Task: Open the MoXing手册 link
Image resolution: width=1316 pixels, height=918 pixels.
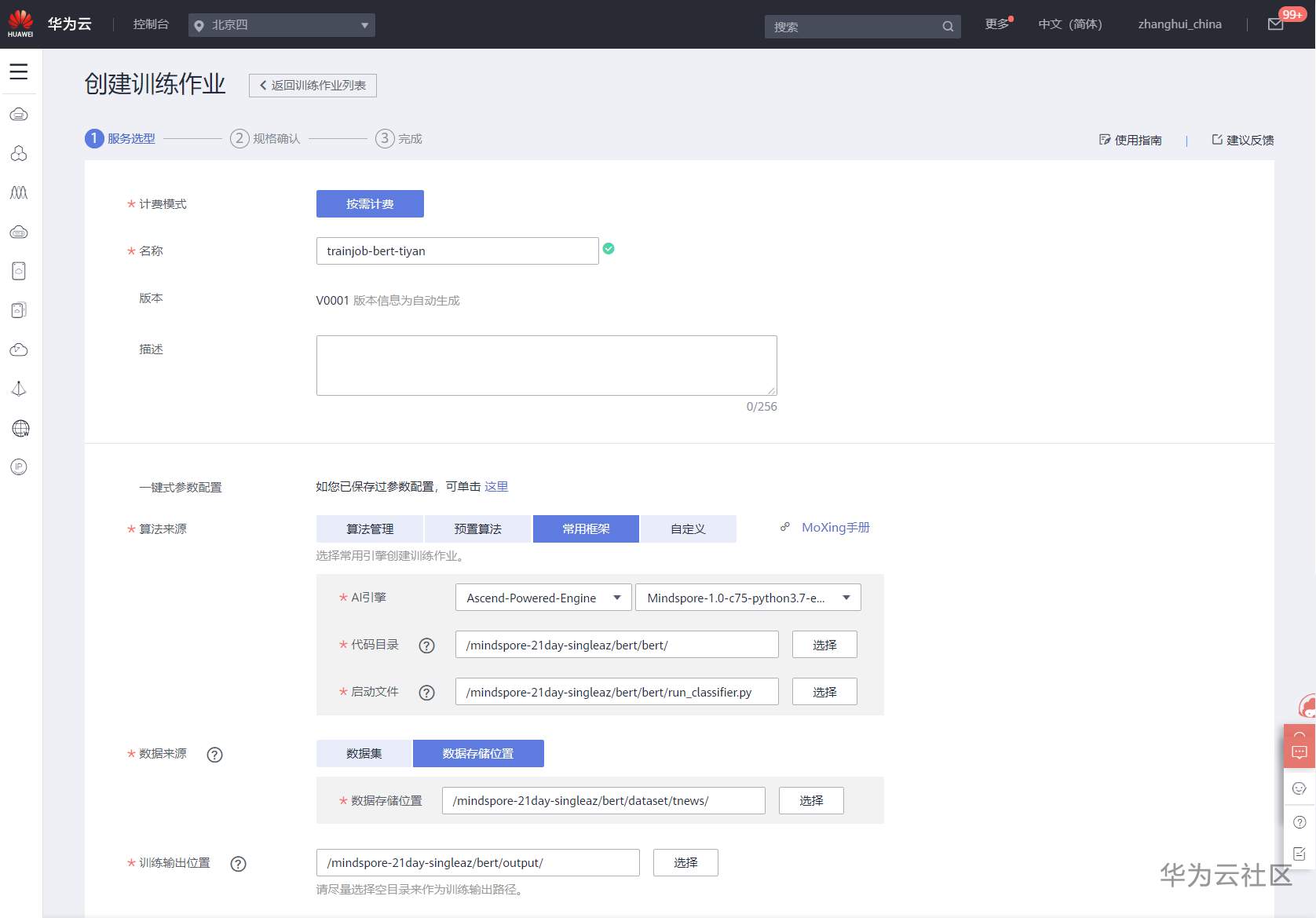Action: click(835, 528)
